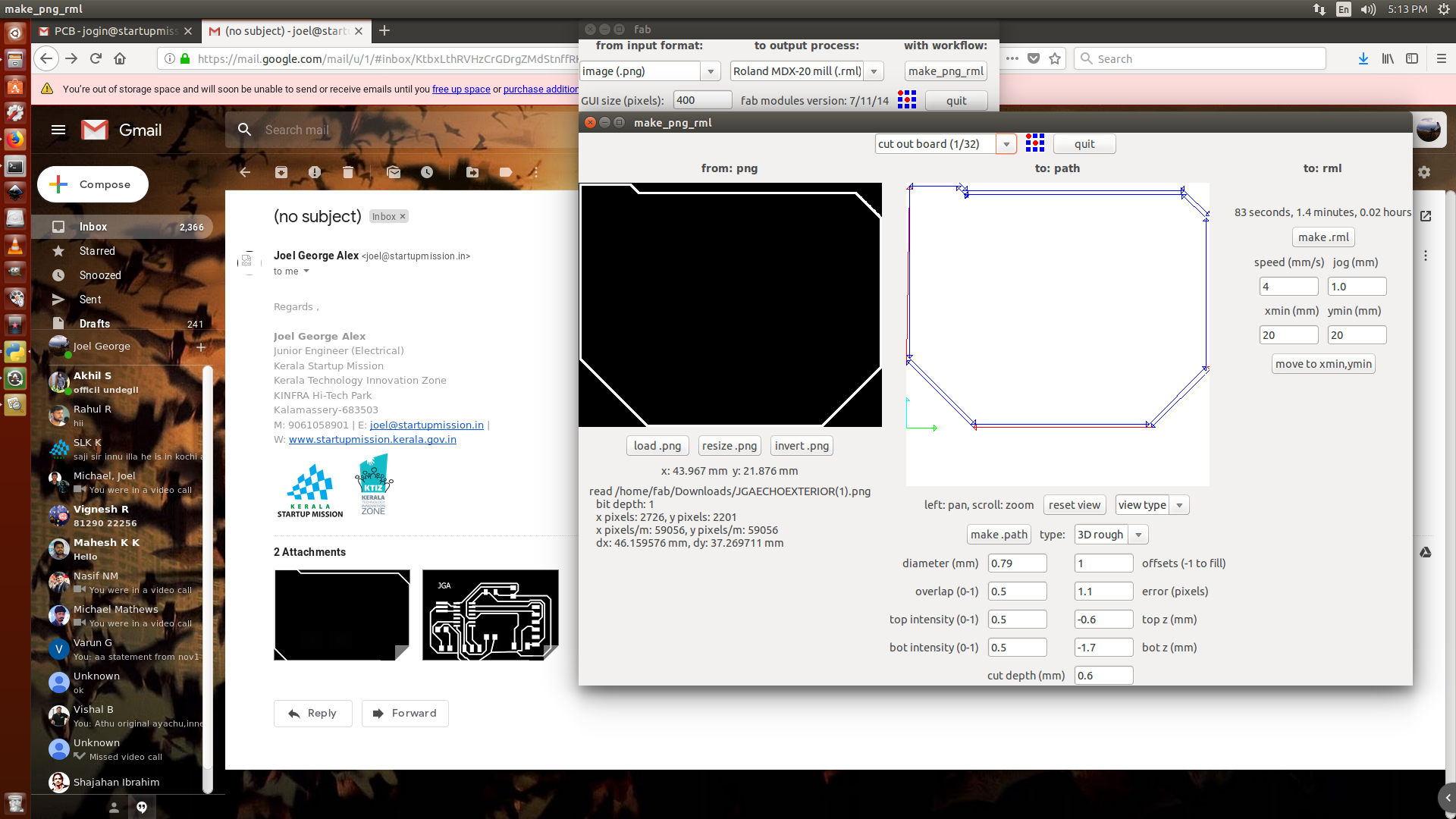Switch to the PCB browser tab
The height and width of the screenshot is (819, 1456).
114,31
